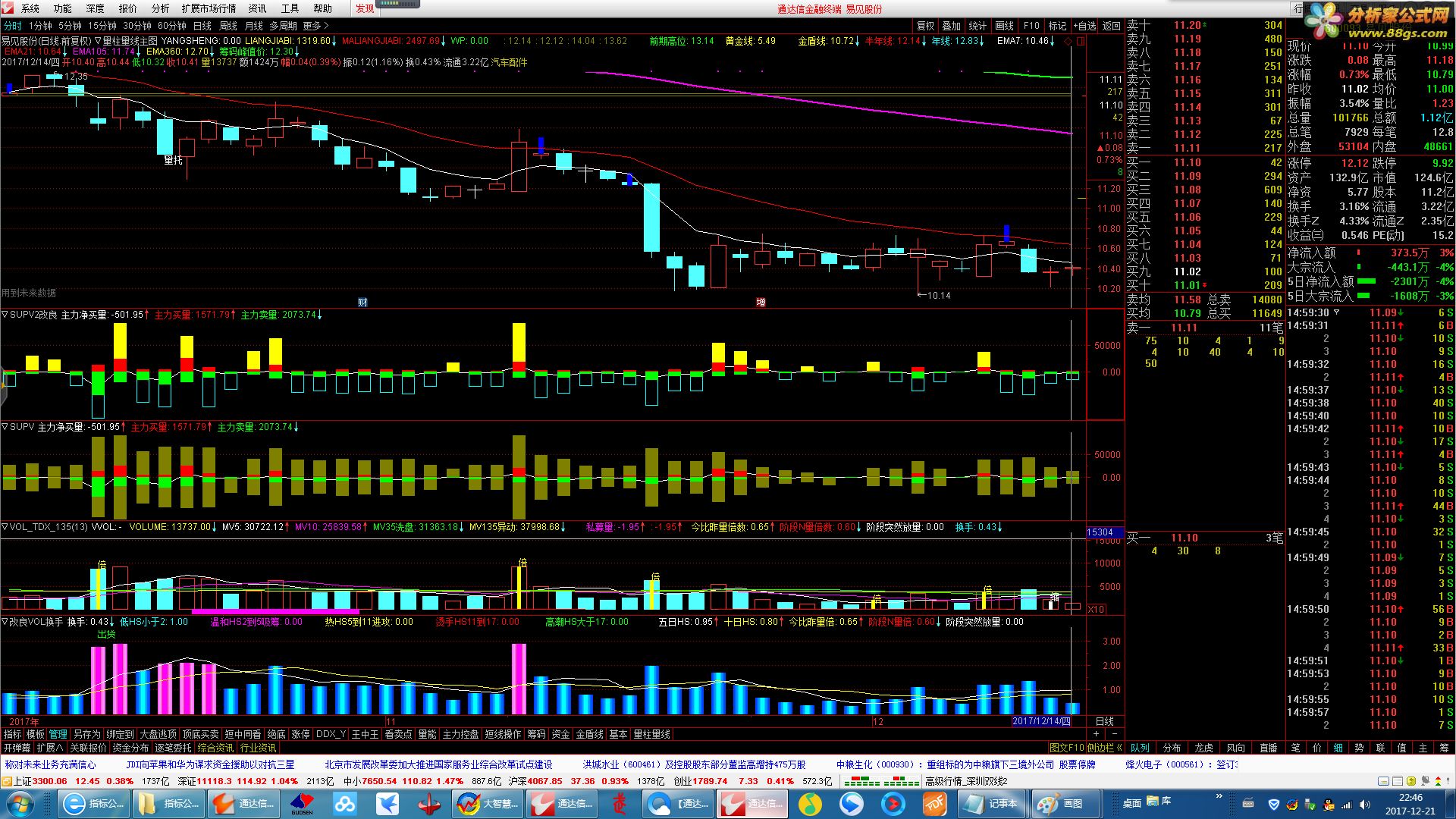Expand the 量柱量线主图 indicator triangle
The image size is (1456, 819).
(x=98, y=41)
